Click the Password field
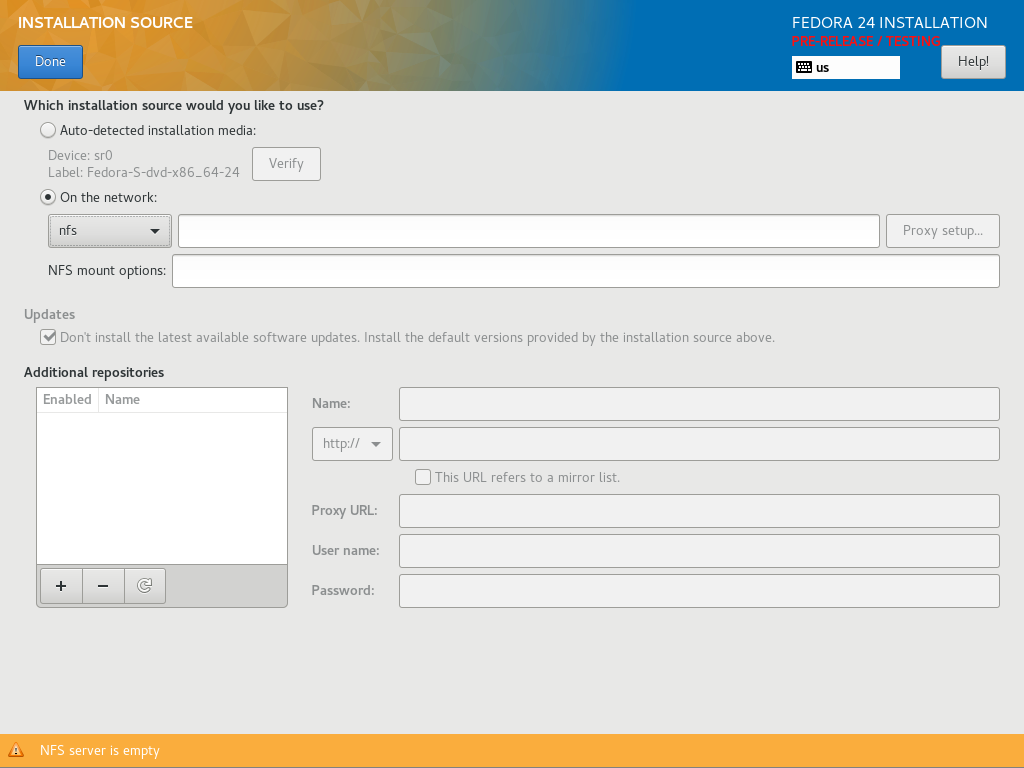The height and width of the screenshot is (768, 1024). pos(699,591)
